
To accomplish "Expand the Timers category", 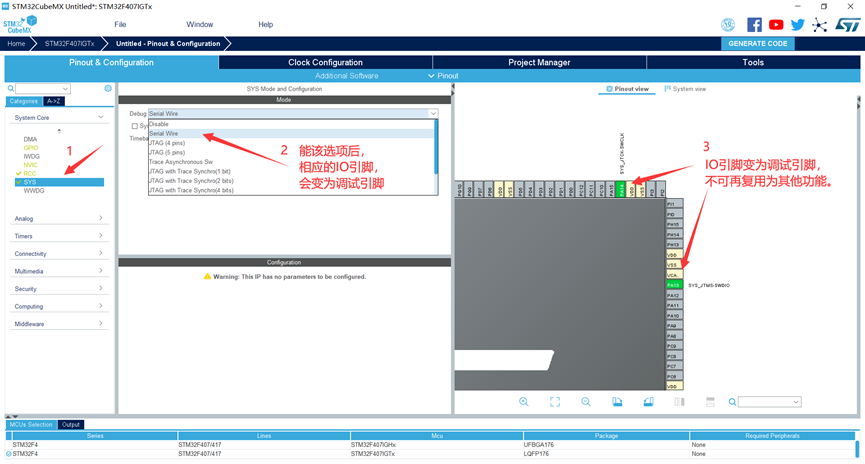I will pos(57,236).
